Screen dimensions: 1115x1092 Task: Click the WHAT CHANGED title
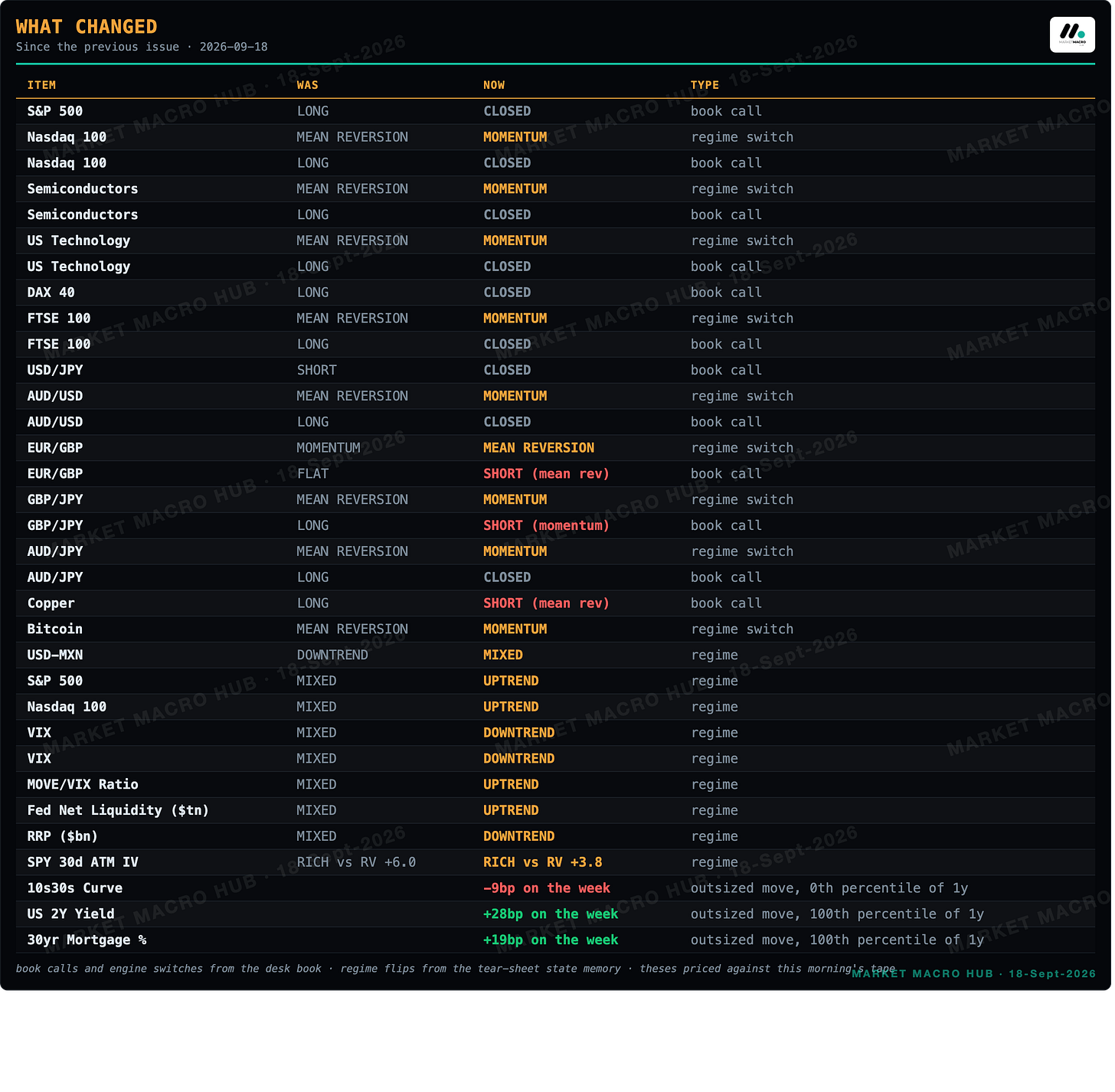[x=87, y=27]
